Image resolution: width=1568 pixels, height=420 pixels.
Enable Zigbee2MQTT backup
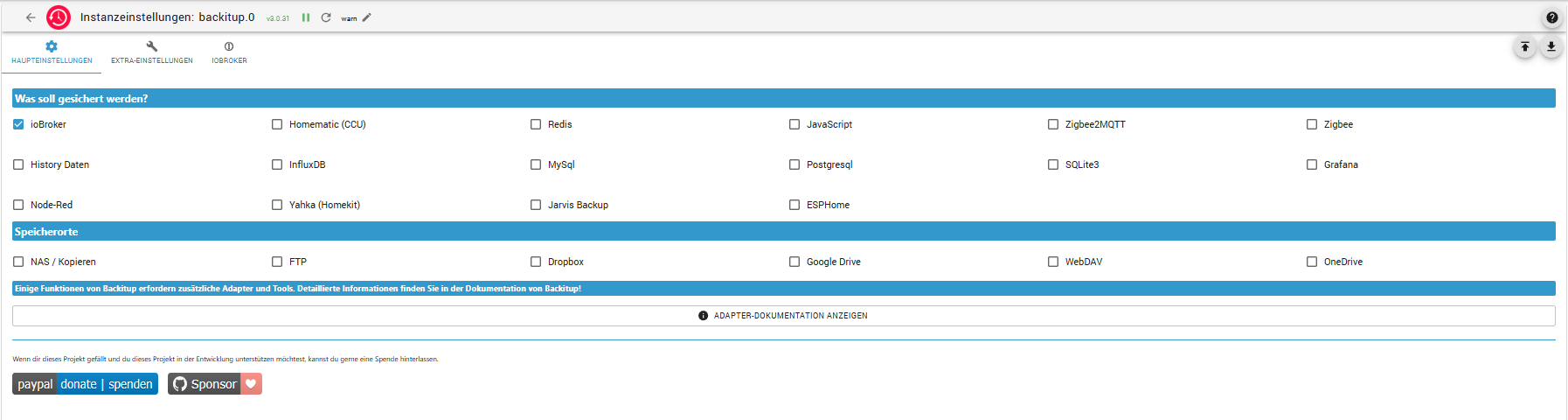click(1053, 124)
